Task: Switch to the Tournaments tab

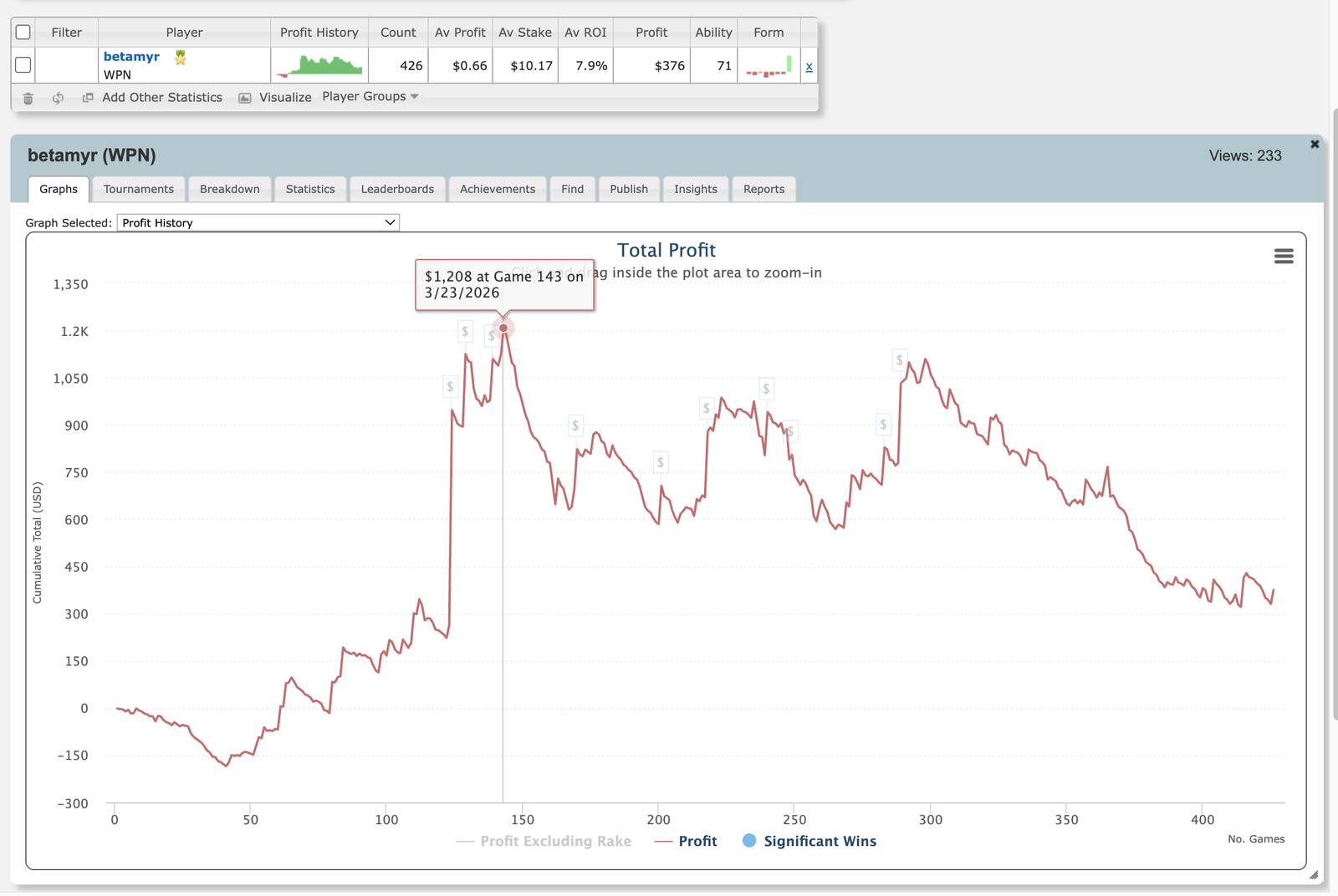Action: 138,189
